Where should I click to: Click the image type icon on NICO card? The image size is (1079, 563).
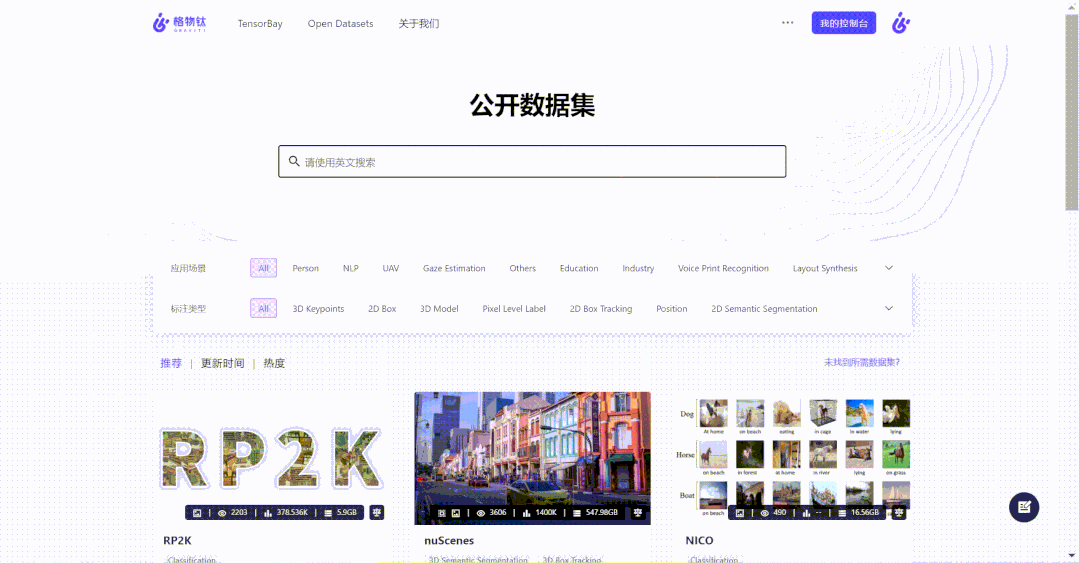tap(740, 513)
